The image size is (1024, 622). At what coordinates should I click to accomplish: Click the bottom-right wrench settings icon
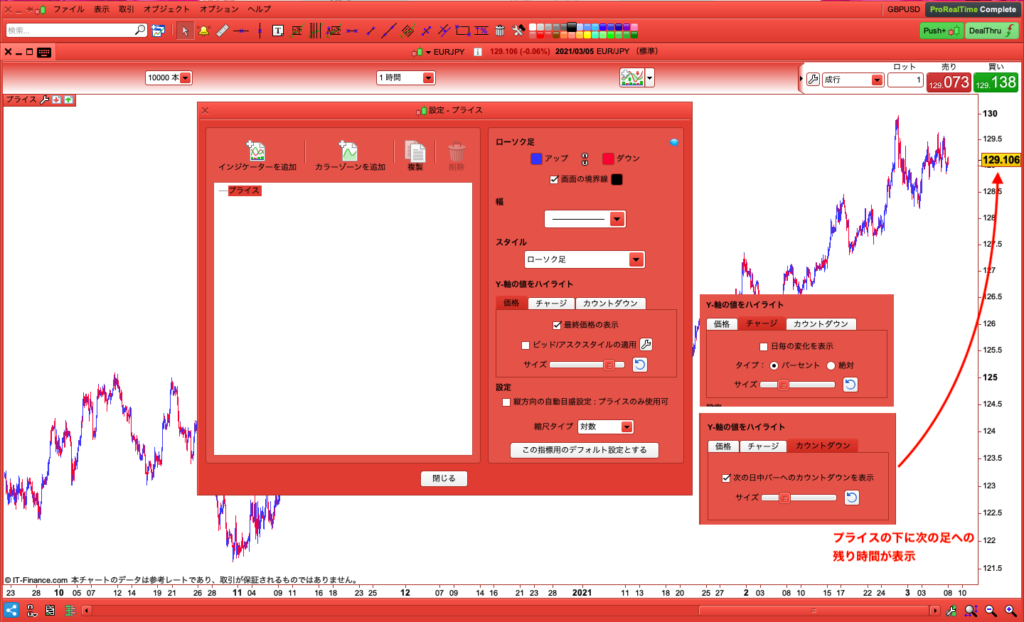952,611
